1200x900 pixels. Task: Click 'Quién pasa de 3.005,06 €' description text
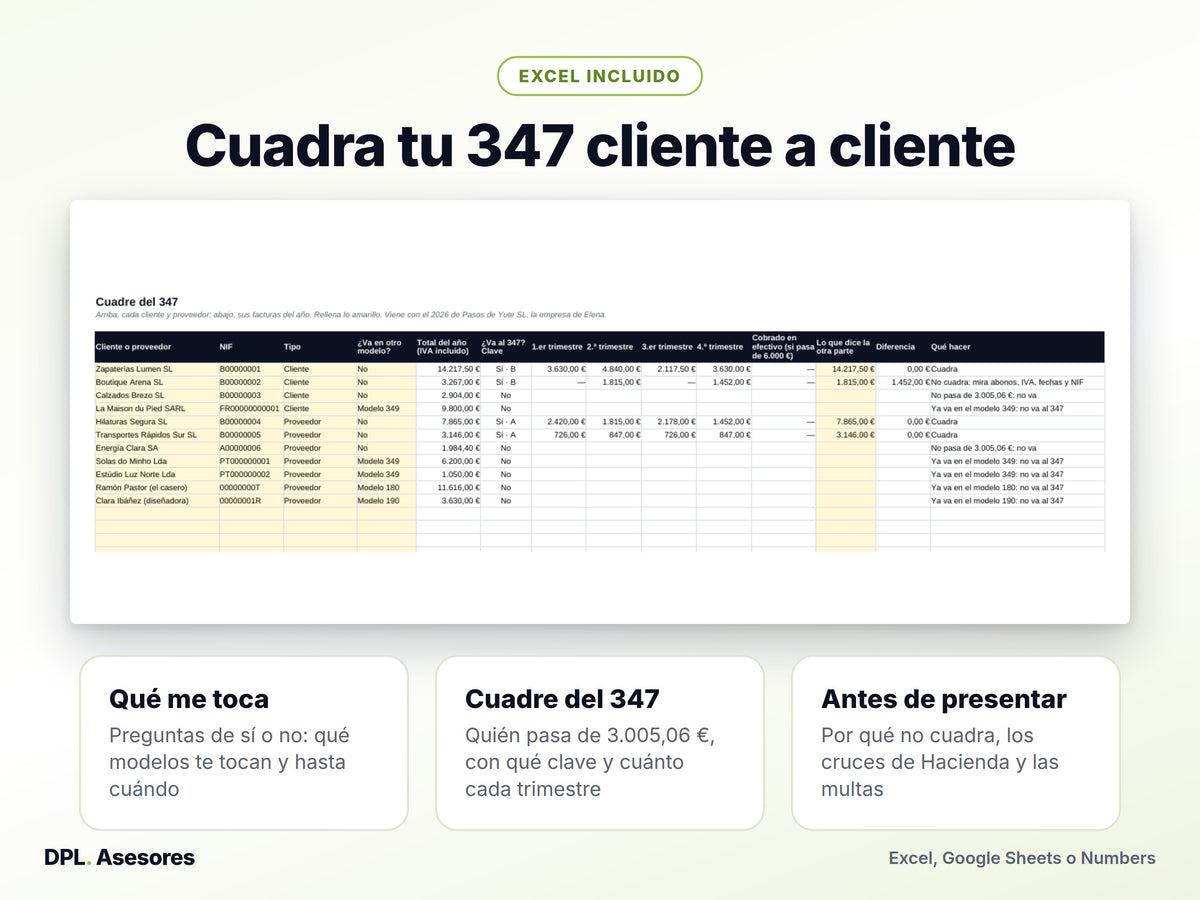pyautogui.click(x=588, y=762)
